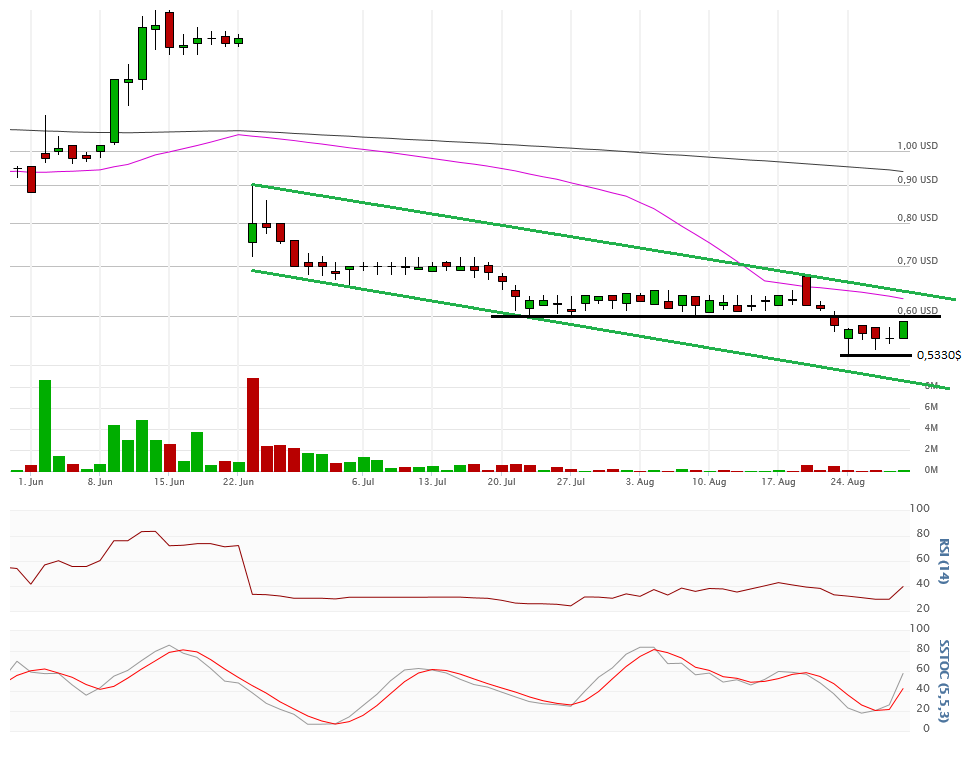Image resolution: width=968 pixels, height=765 pixels.
Task: Select the 22. Jun date label
Action: click(x=238, y=482)
